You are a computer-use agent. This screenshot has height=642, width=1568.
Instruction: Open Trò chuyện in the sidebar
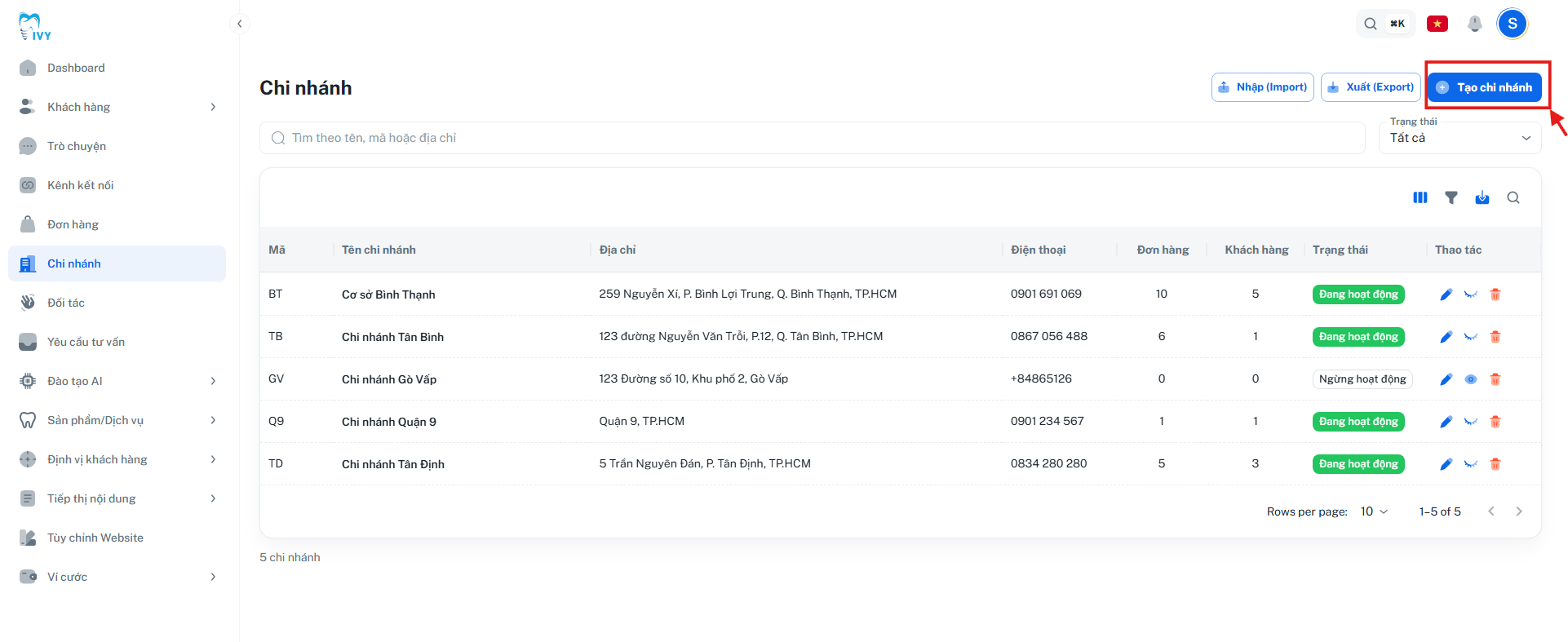coord(117,146)
